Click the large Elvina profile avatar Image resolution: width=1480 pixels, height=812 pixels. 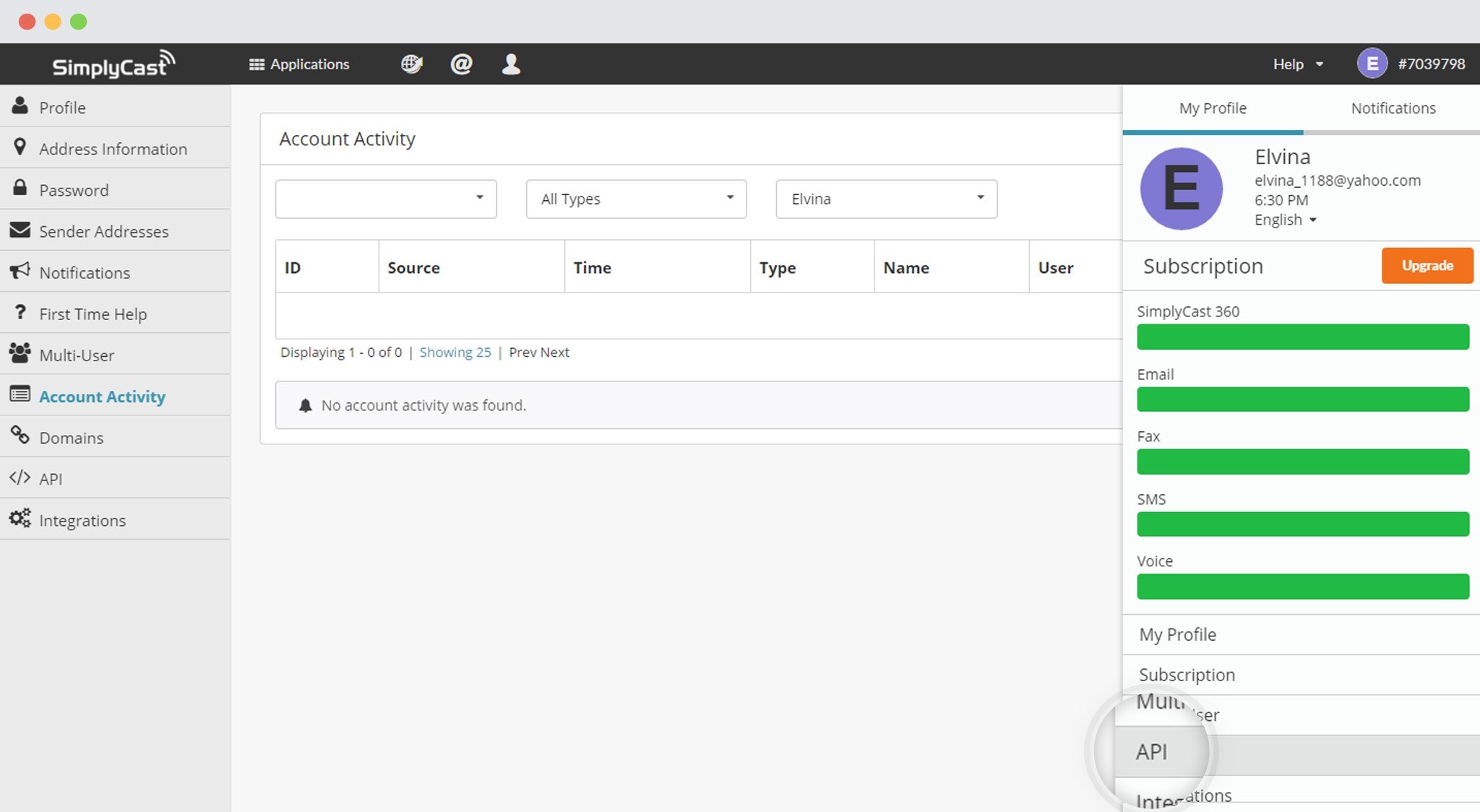[1182, 189]
